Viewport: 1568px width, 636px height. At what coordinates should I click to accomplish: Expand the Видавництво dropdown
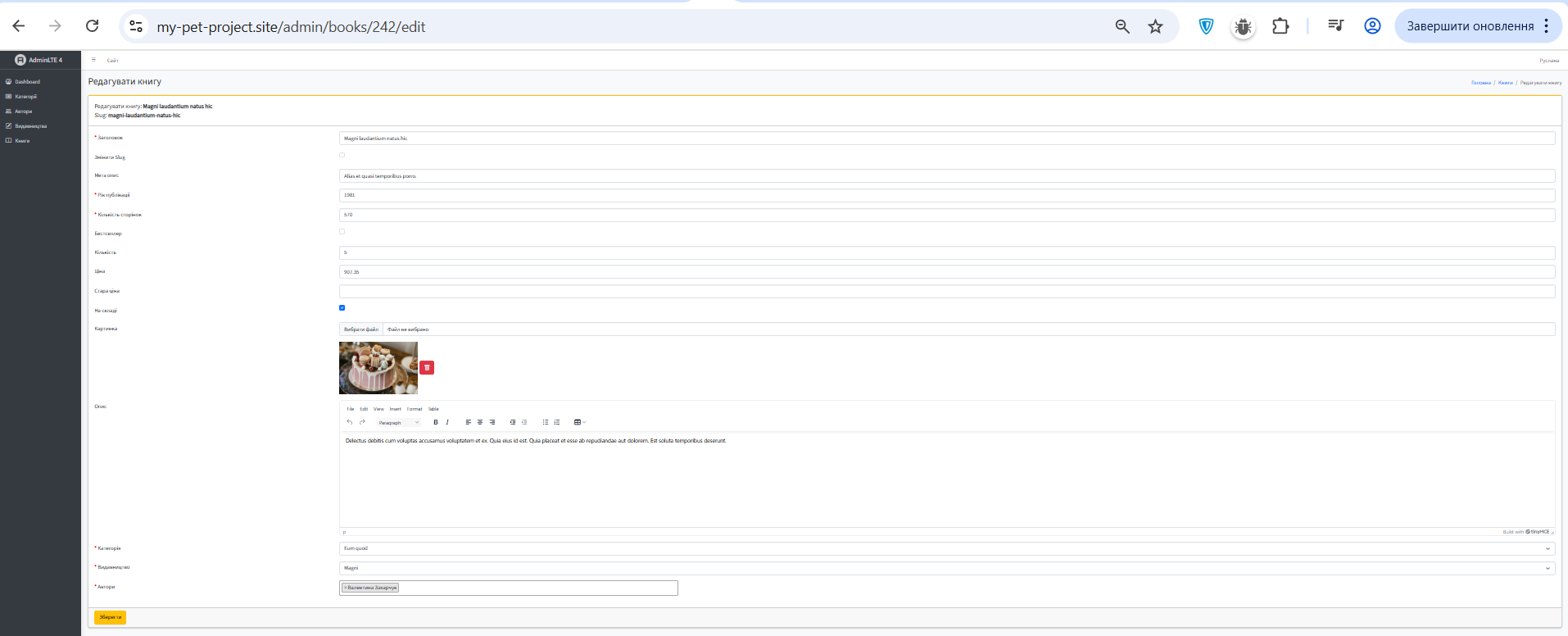click(x=946, y=568)
